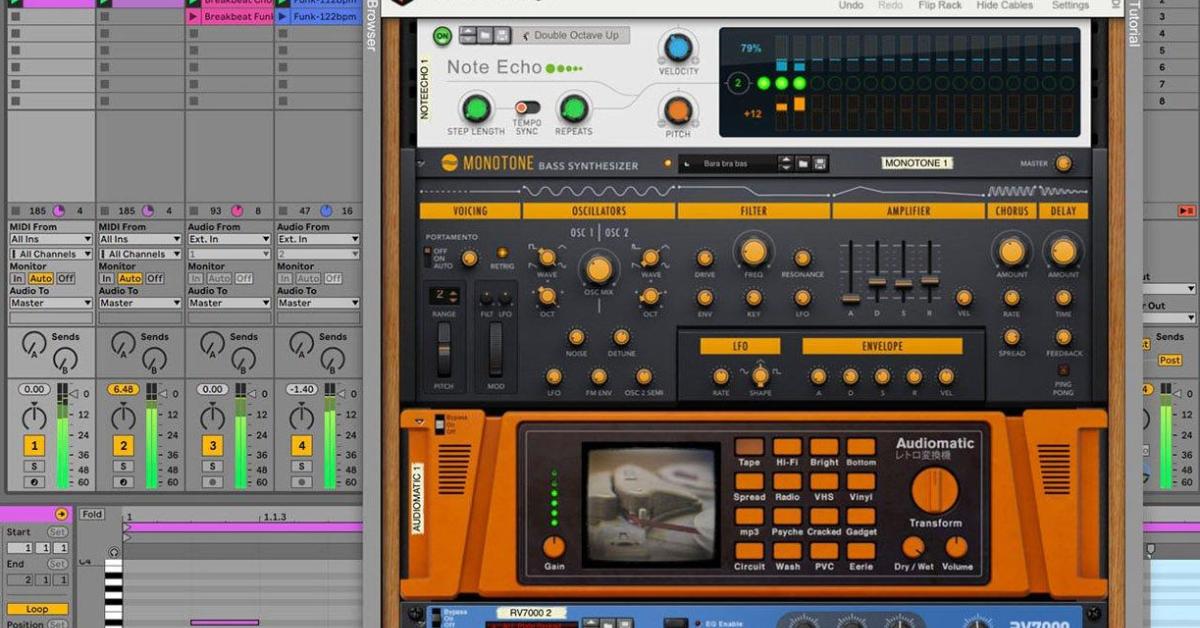Image resolution: width=1200 pixels, height=628 pixels.
Task: Select the Eerie preset on the Audiomatic
Action: tap(862, 553)
